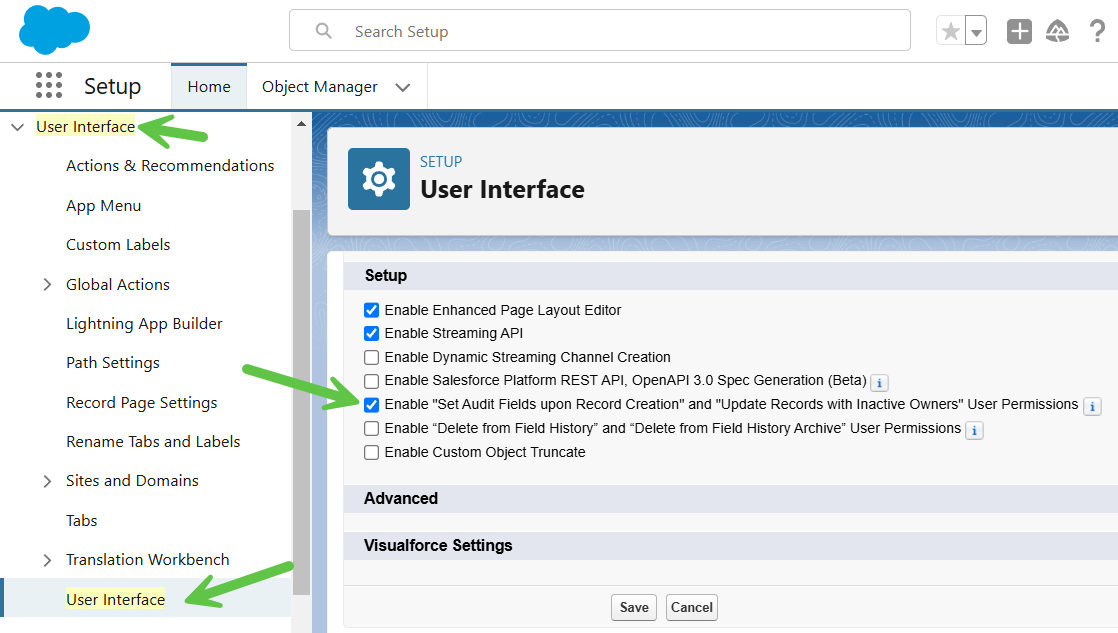The image size is (1118, 633).
Task: Open App Menu in sidebar
Action: pyautogui.click(x=103, y=205)
